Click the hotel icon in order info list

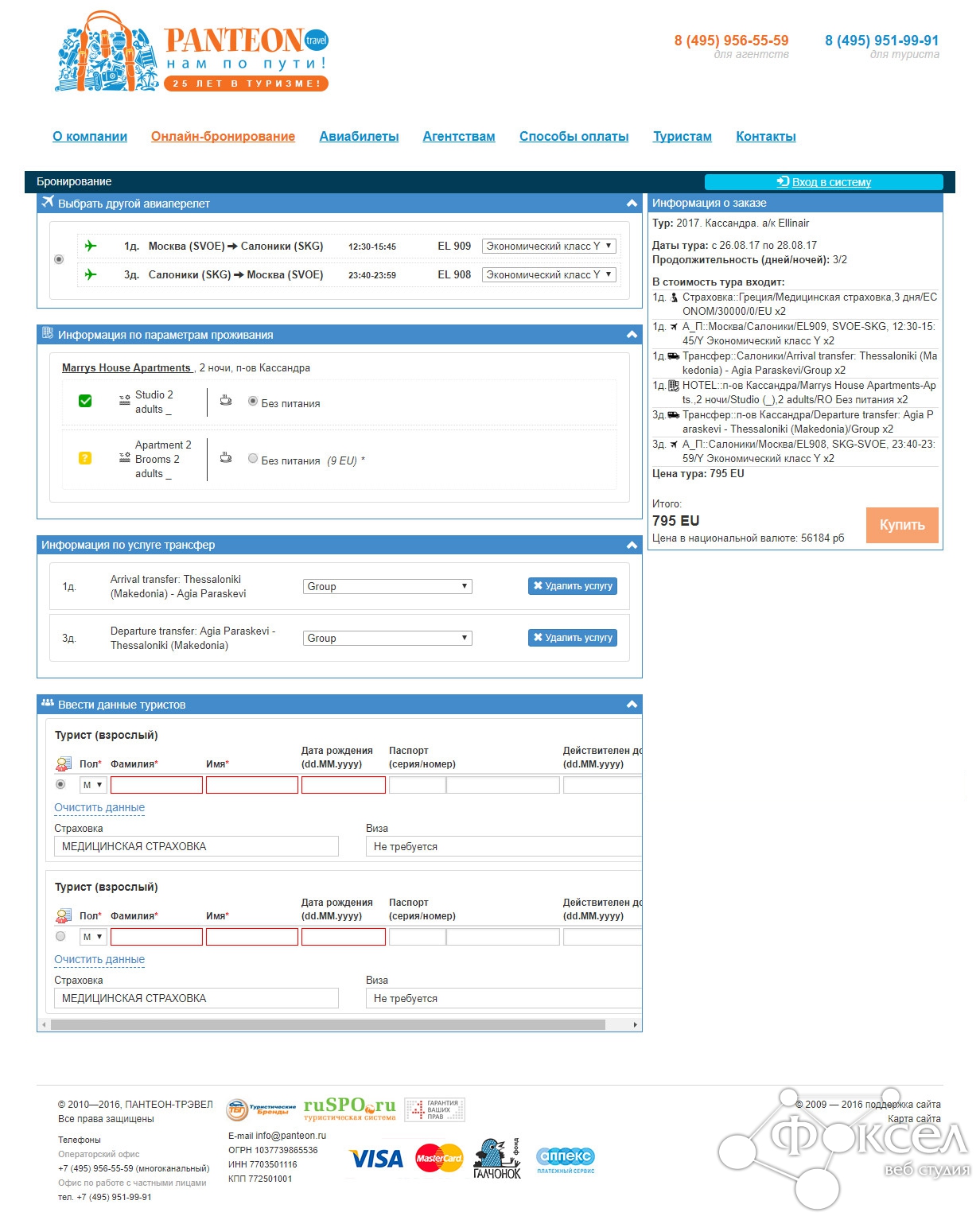click(x=674, y=386)
